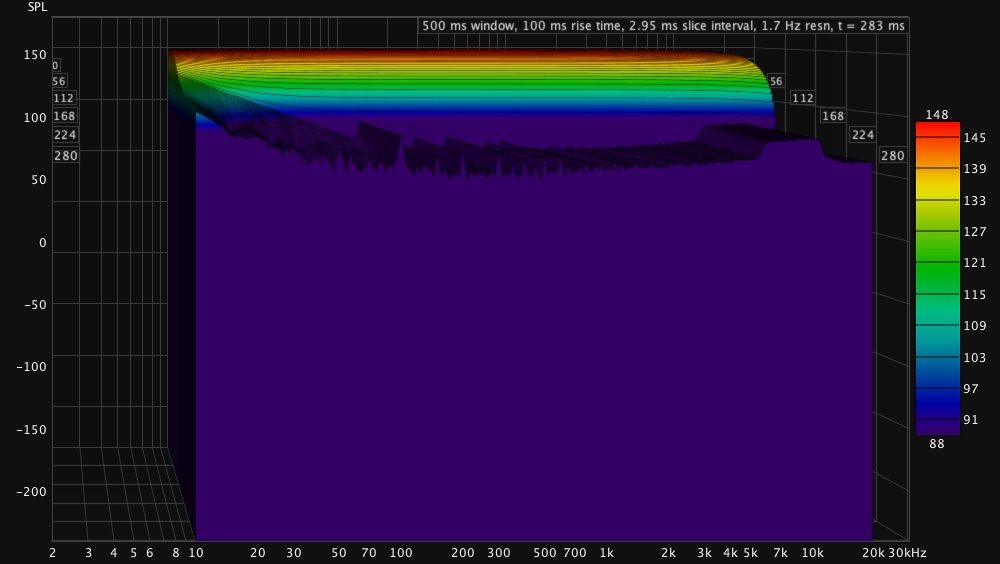The height and width of the screenshot is (564, 1000).
Task: Click the 700 Hz label on frequency axis
Action: pyautogui.click(x=575, y=553)
